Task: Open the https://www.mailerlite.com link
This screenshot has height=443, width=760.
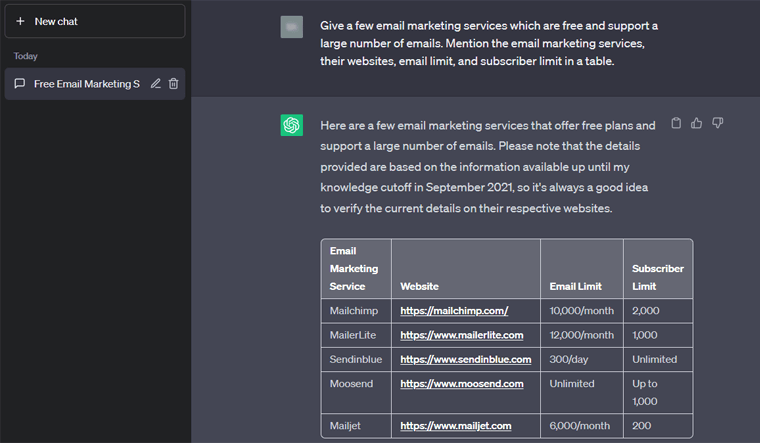Action: 462,335
